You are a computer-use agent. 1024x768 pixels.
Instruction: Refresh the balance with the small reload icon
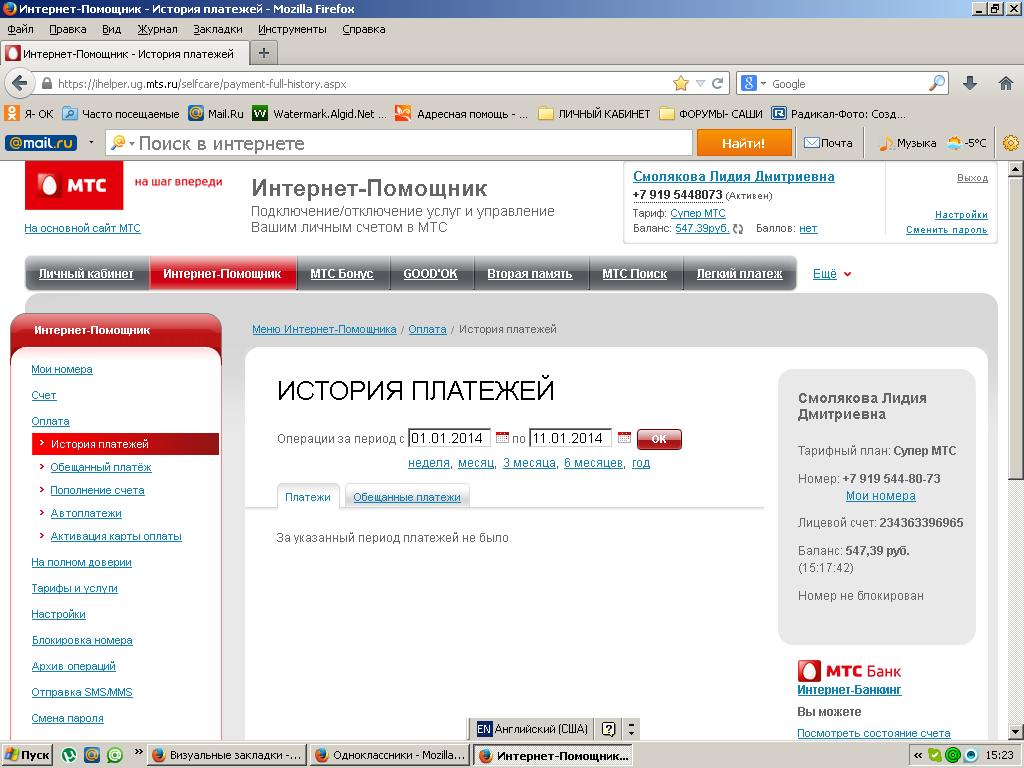click(x=738, y=229)
